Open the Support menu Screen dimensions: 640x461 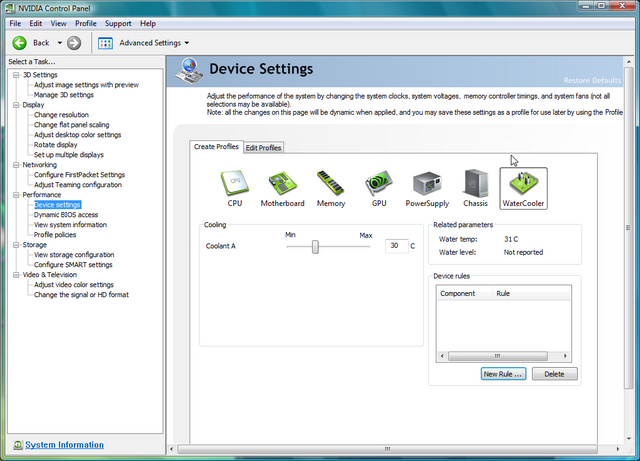118,24
